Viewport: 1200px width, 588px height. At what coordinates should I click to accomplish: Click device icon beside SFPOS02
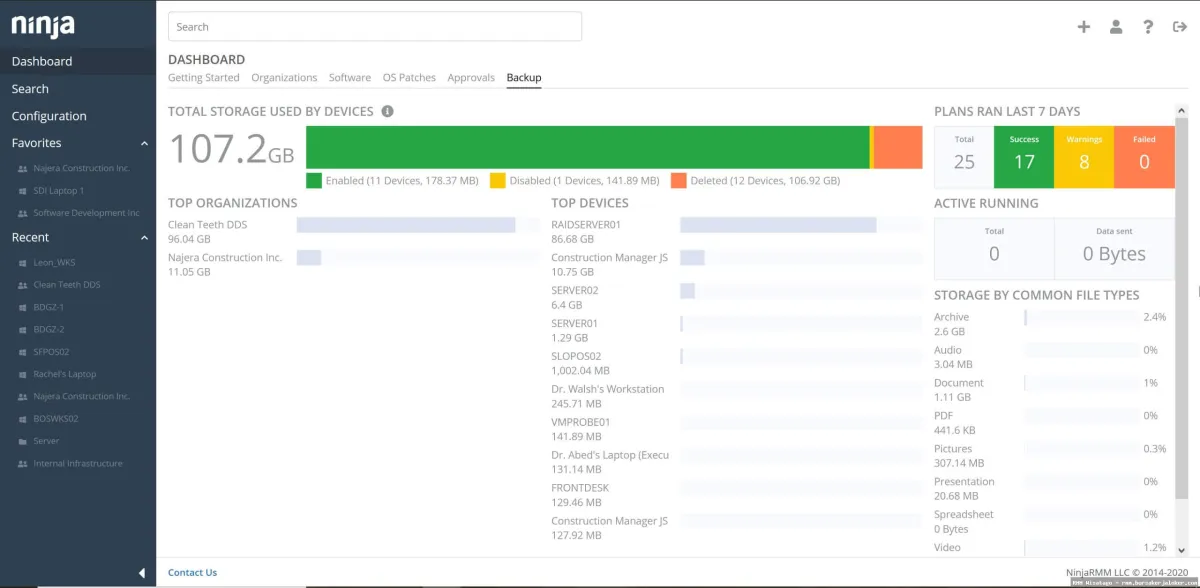[x=23, y=352]
